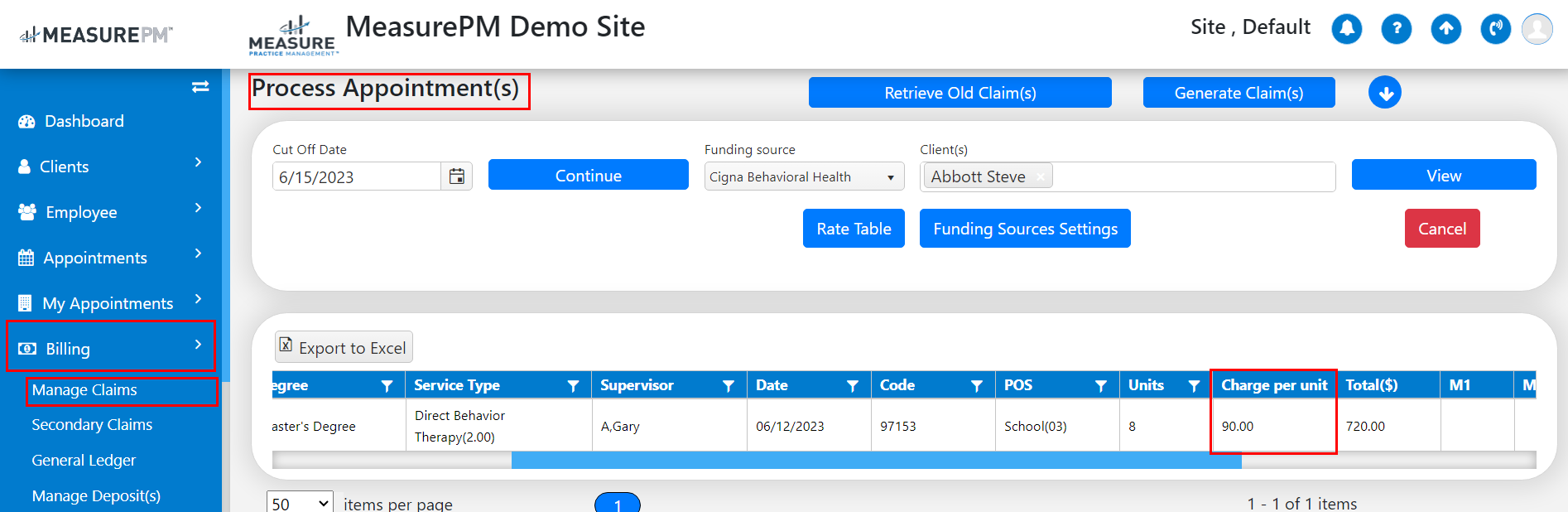Filter the Service Type column

pos(573,385)
